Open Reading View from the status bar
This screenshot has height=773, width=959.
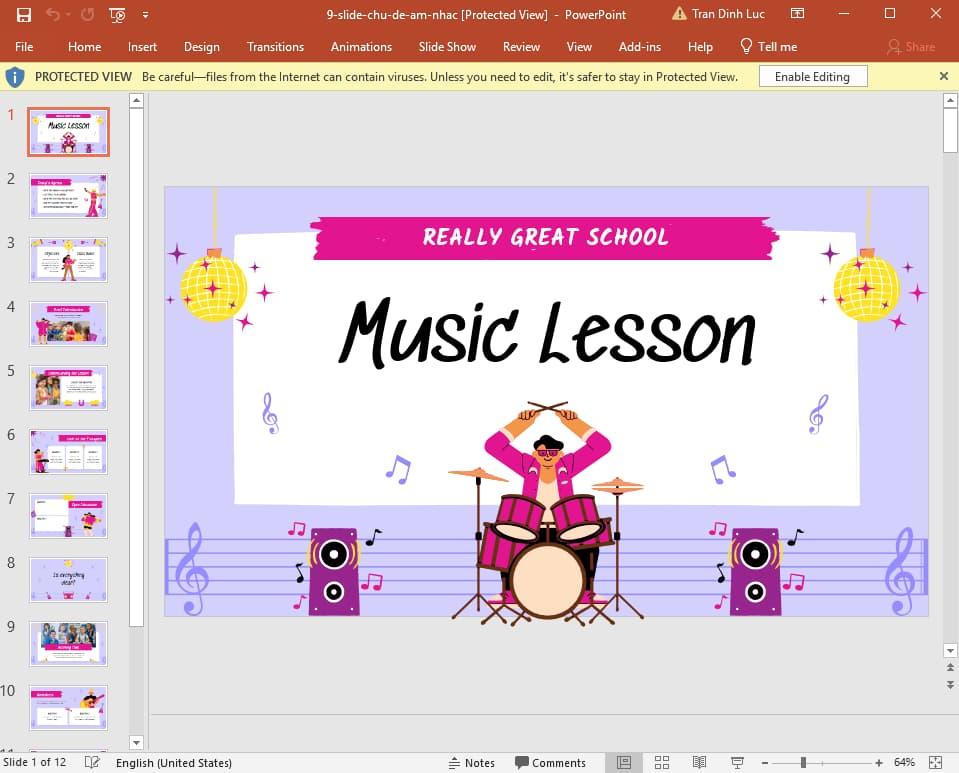click(699, 763)
